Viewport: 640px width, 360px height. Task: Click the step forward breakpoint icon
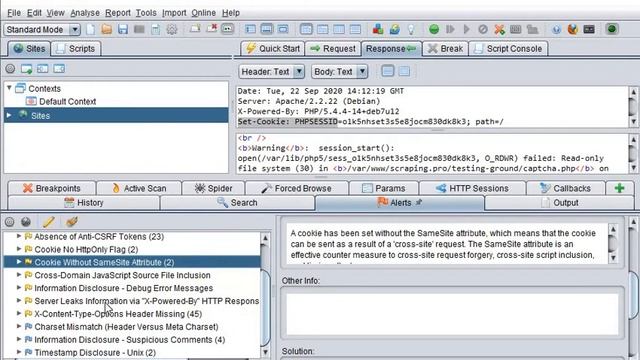pos(450,29)
